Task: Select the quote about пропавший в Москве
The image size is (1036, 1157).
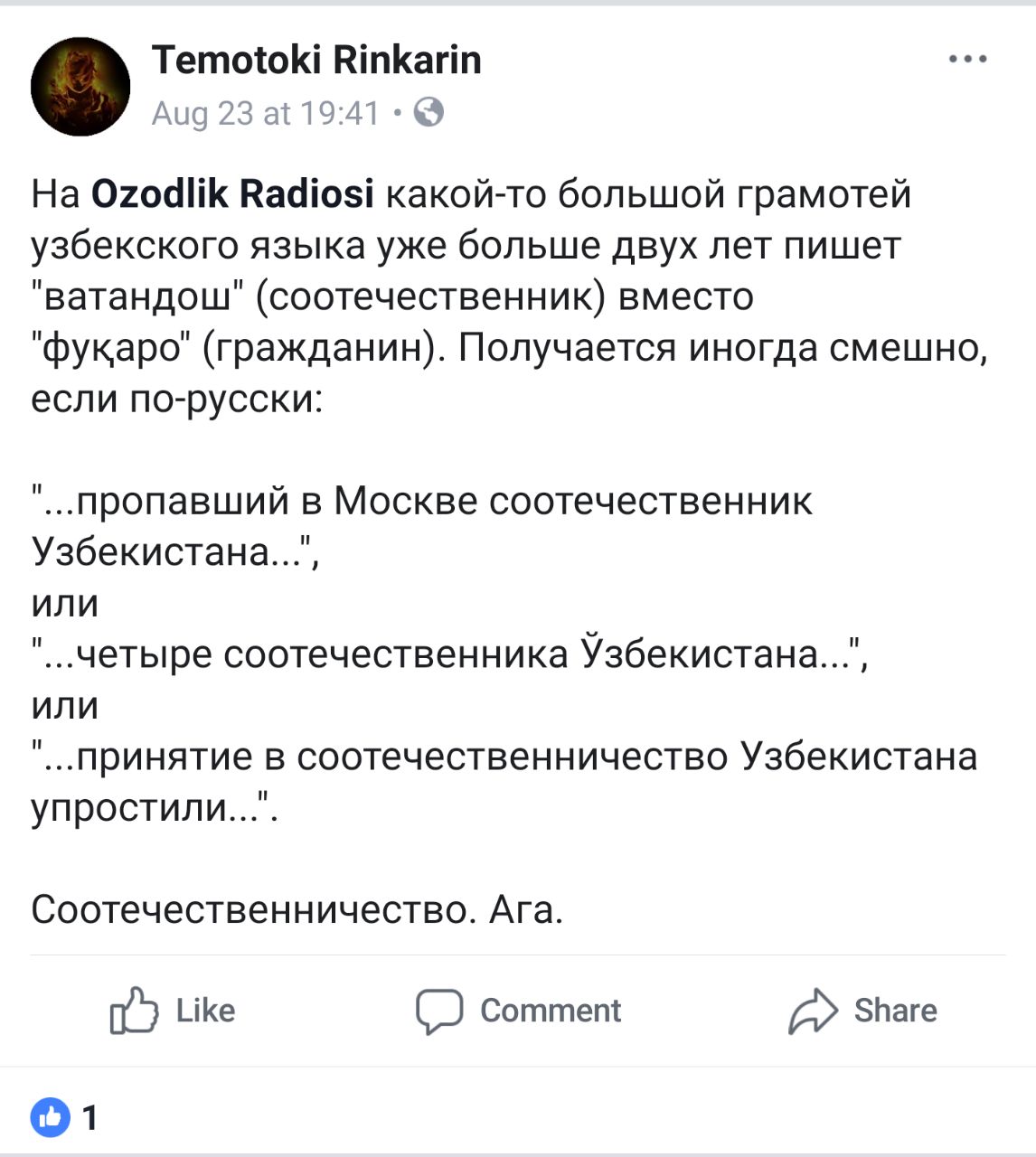Action: [422, 525]
